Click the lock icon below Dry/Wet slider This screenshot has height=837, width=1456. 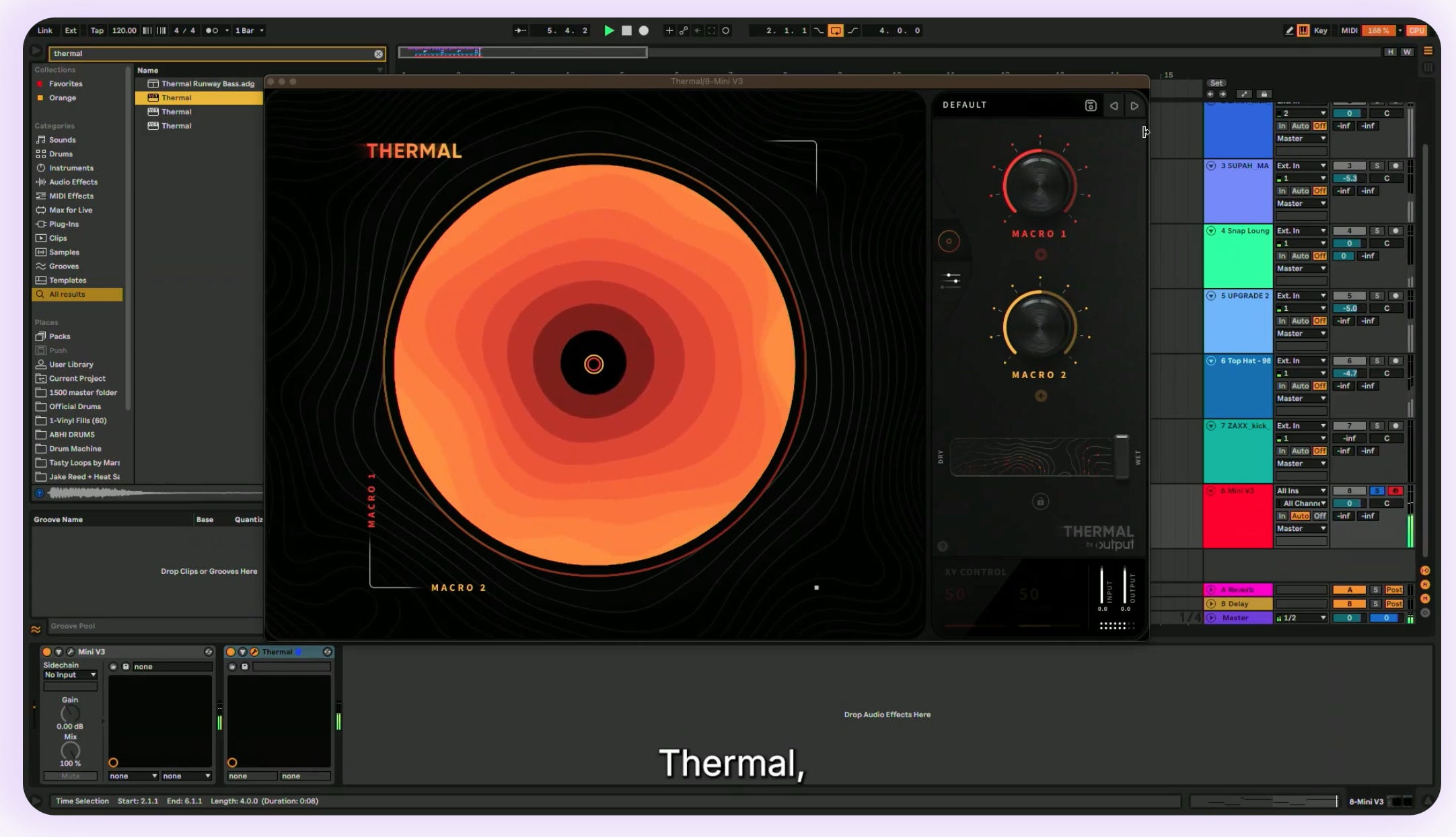[x=1040, y=502]
